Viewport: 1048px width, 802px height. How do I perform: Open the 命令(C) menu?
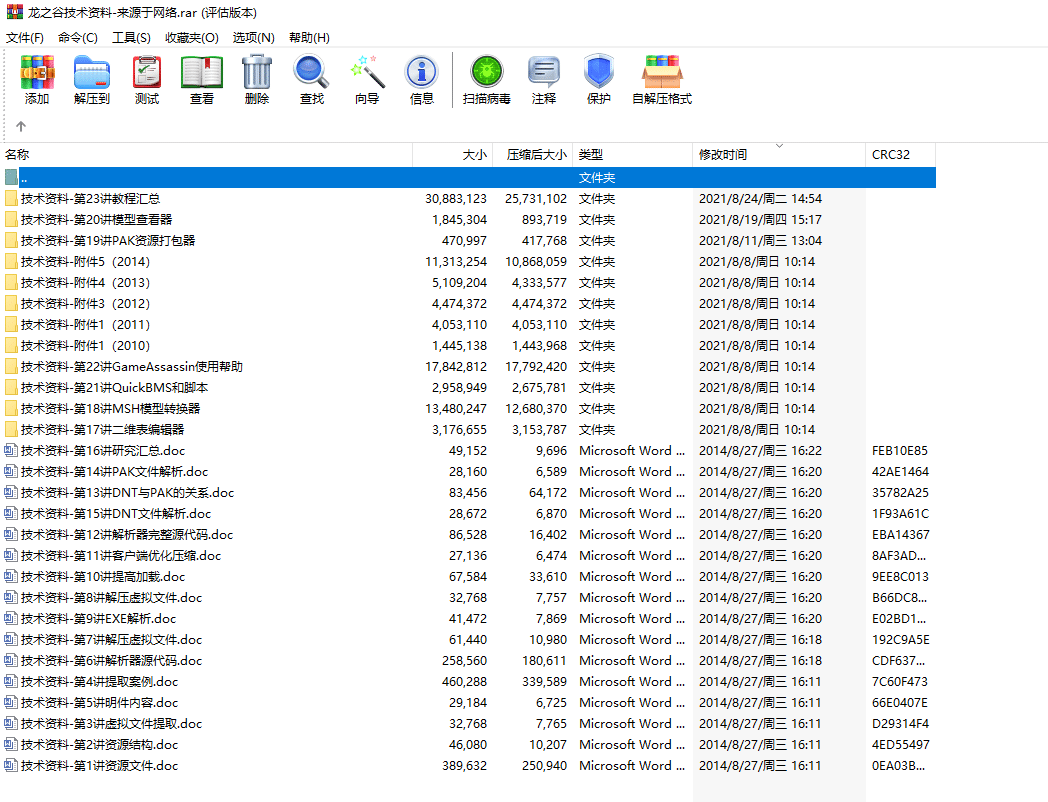pos(78,37)
